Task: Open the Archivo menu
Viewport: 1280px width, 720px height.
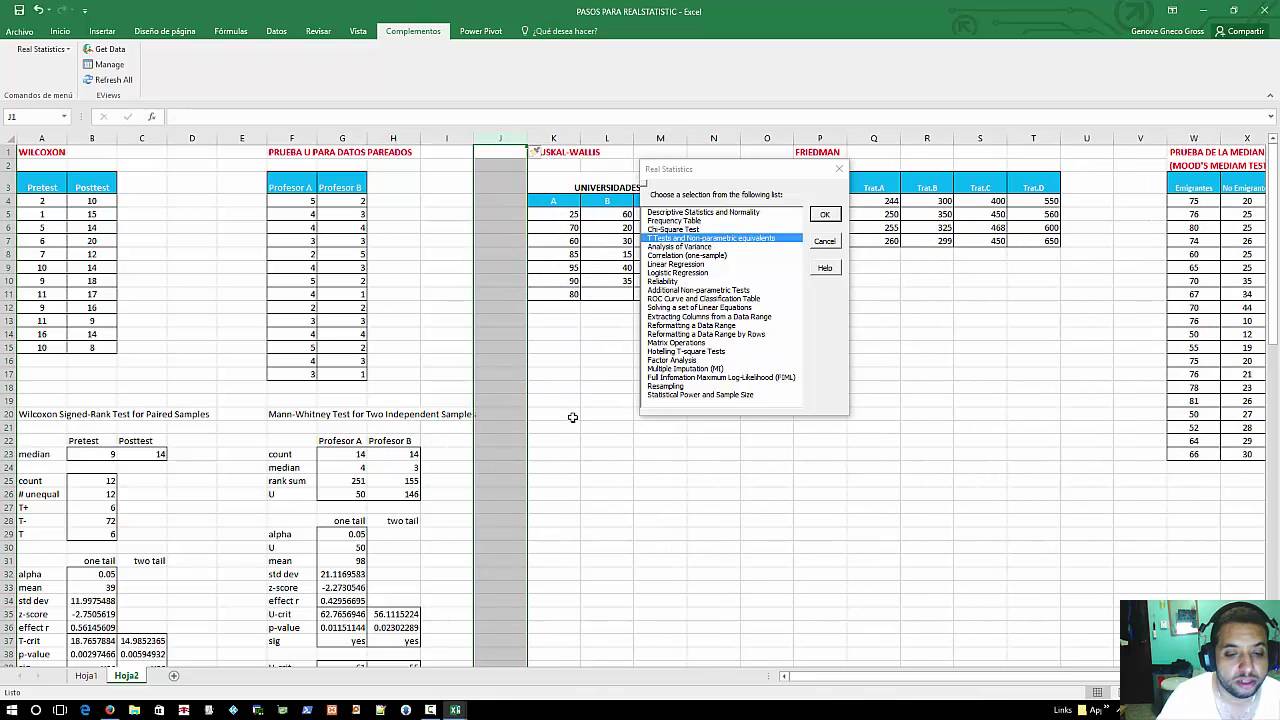Action: pyautogui.click(x=19, y=31)
